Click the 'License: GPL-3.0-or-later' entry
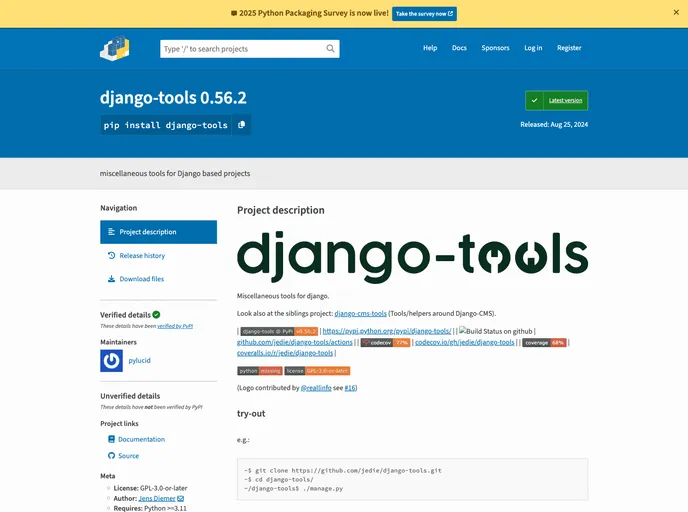The height and width of the screenshot is (512, 688). [x=150, y=488]
